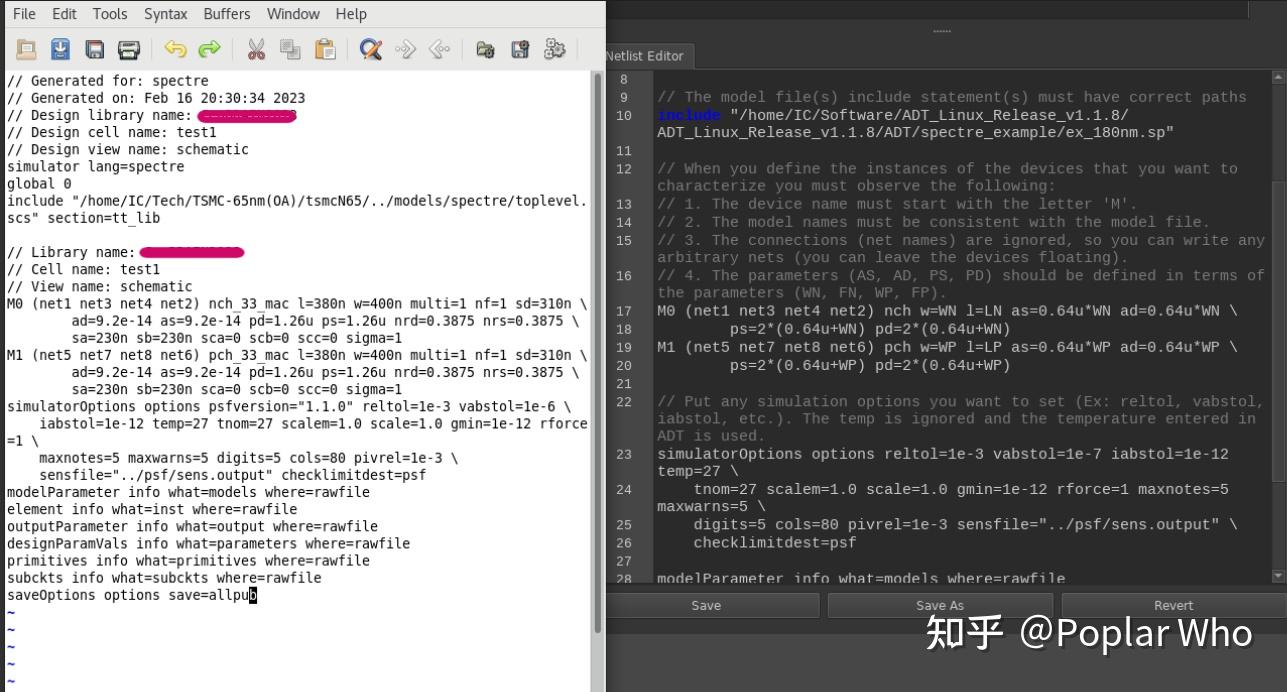Click '// Generated for: spectre' line in gVim

(x=108, y=81)
